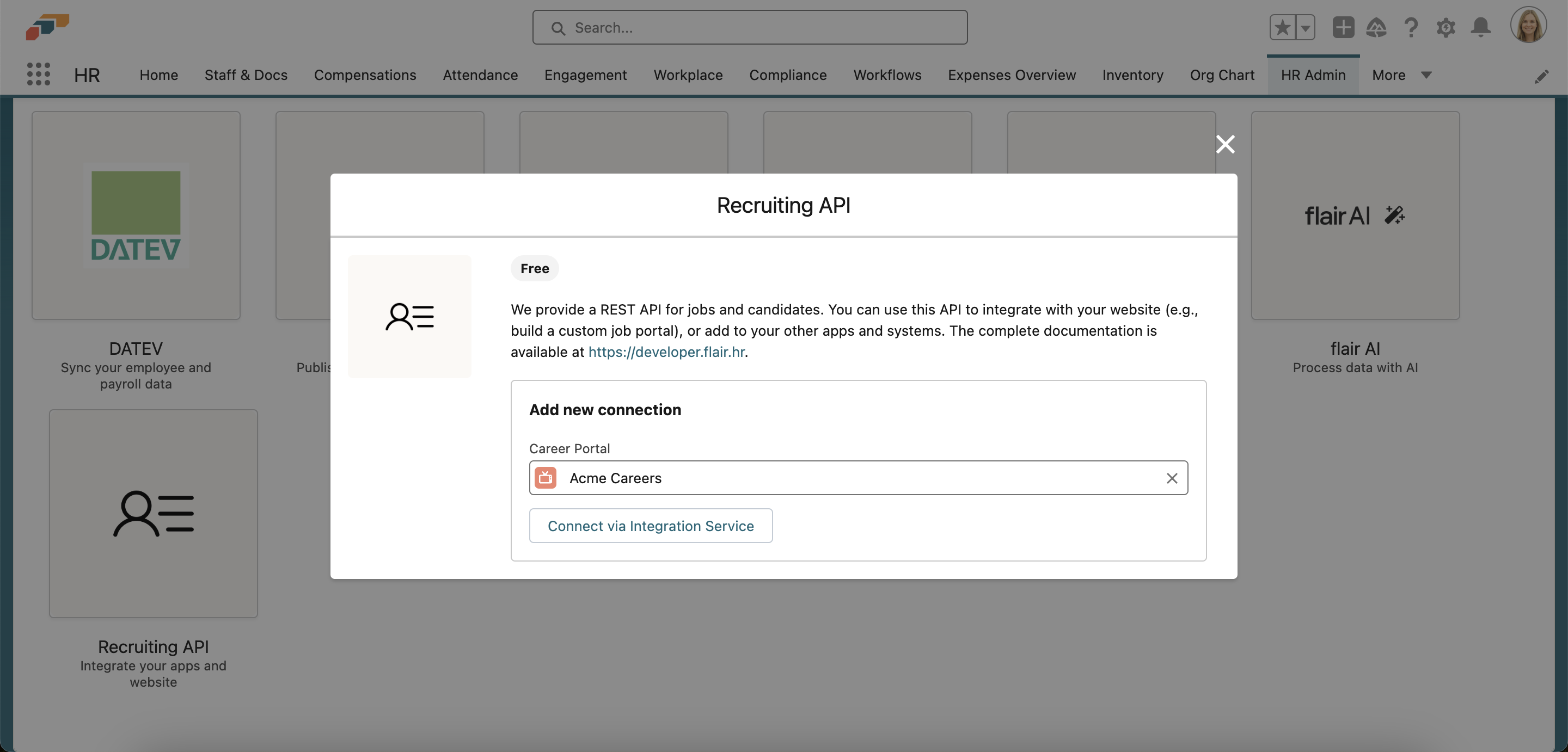The image size is (1568, 752).
Task: Switch to the Compensations tab
Action: pos(365,75)
